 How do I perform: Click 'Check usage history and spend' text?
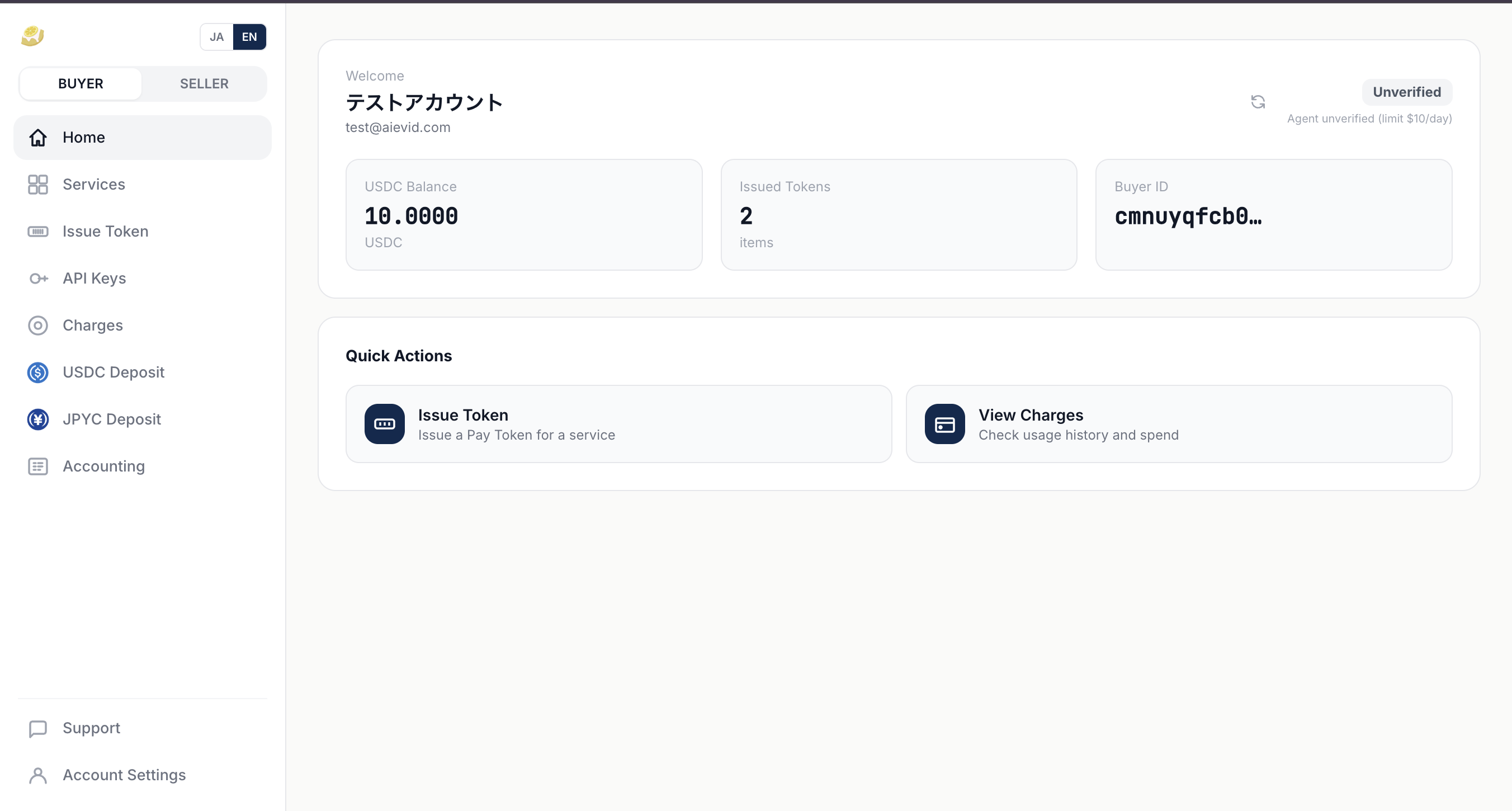click(x=1078, y=435)
